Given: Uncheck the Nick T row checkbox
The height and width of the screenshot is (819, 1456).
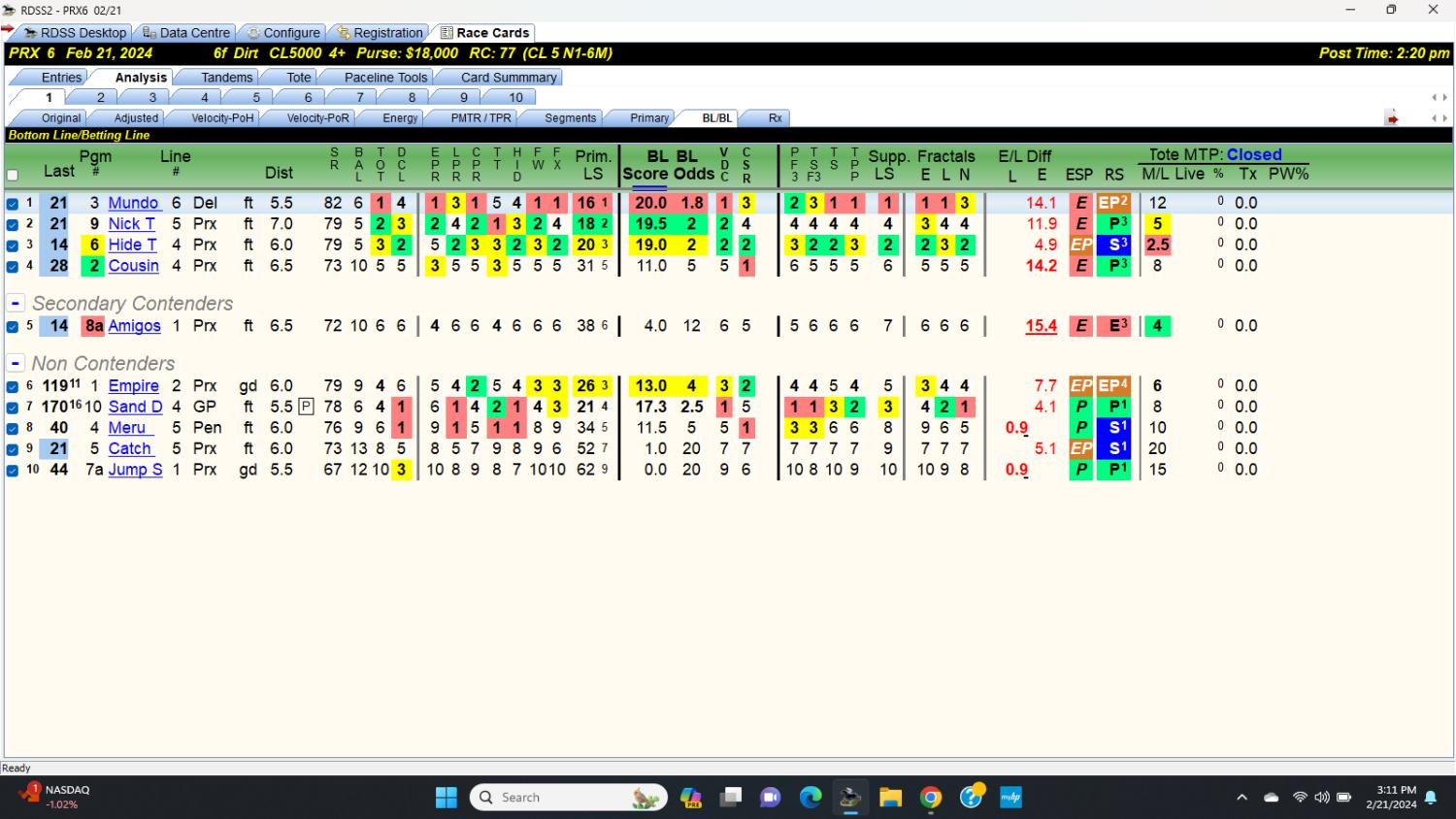Looking at the screenshot, I should click(13, 224).
